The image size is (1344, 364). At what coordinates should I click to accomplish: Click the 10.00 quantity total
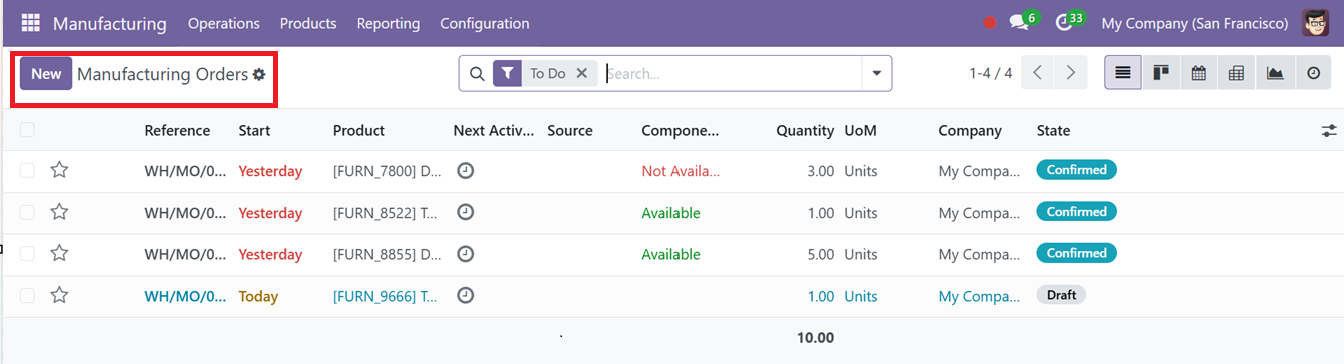coord(815,338)
